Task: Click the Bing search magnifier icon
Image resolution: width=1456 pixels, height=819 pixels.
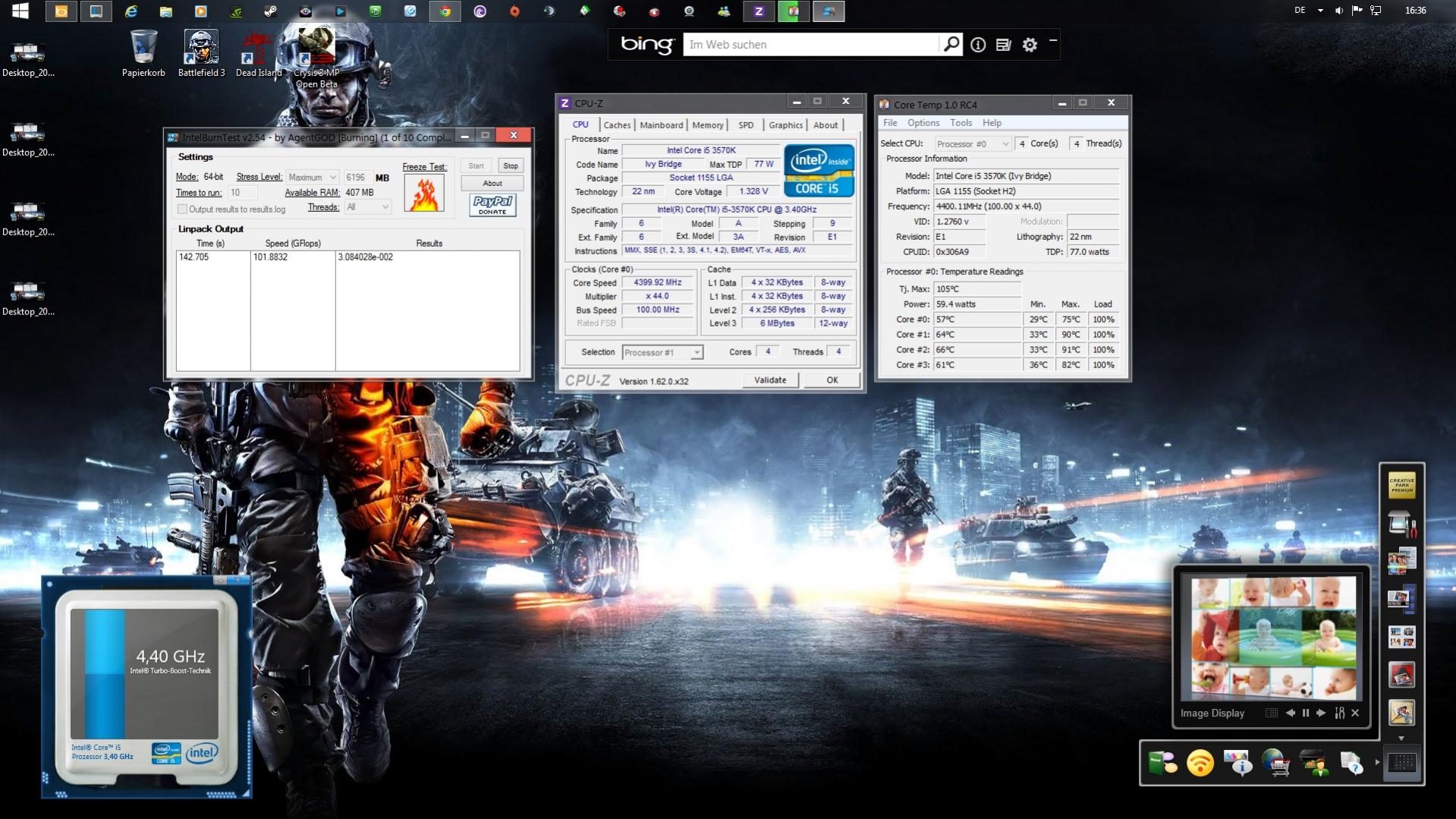Action: pyautogui.click(x=951, y=44)
